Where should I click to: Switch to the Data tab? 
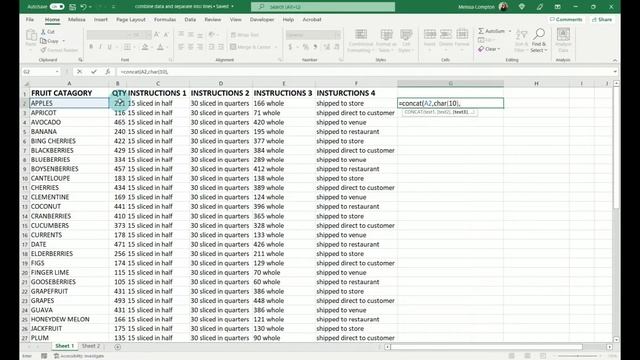tap(190, 20)
